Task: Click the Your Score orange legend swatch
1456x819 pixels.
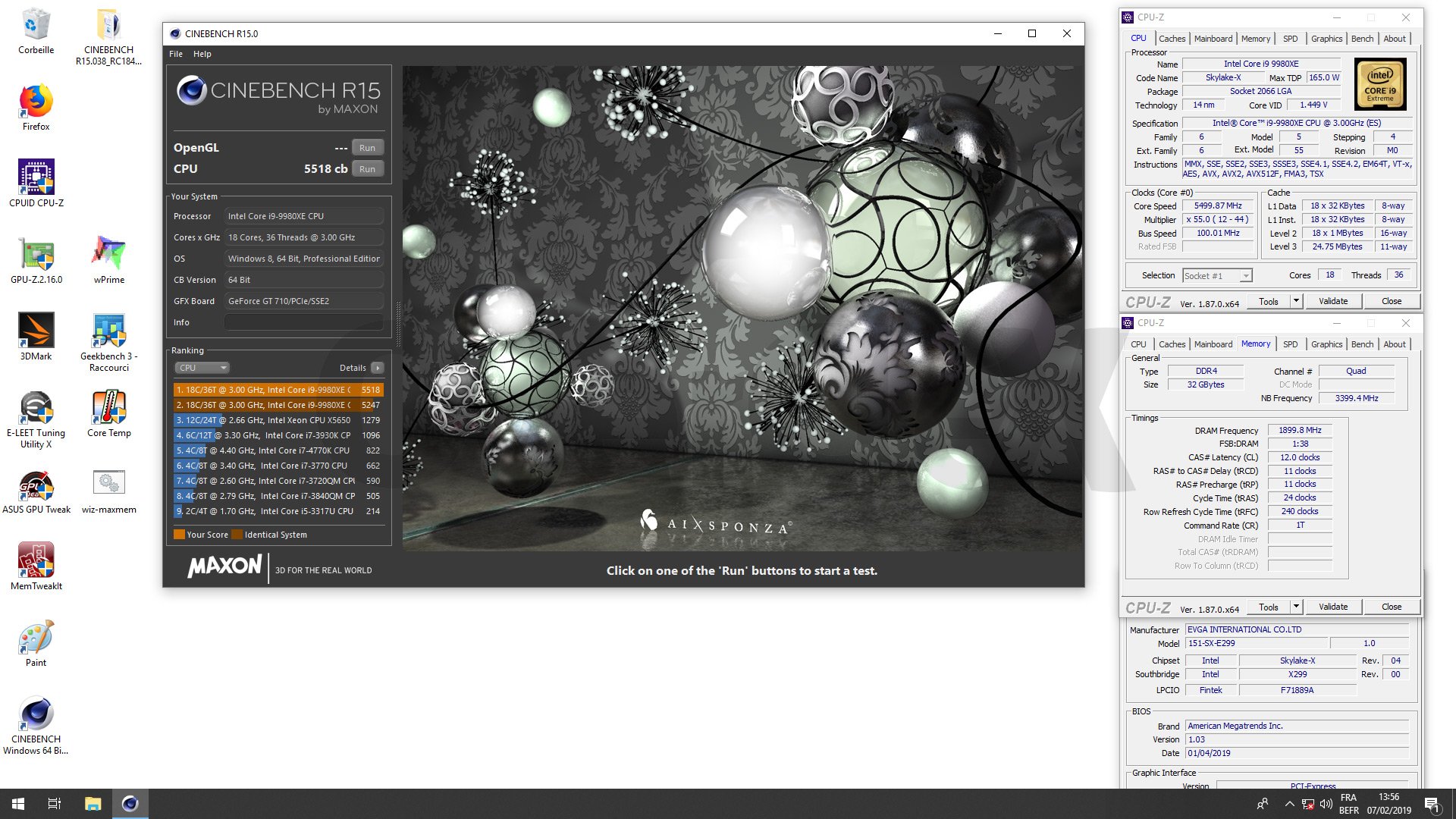Action: [x=179, y=535]
